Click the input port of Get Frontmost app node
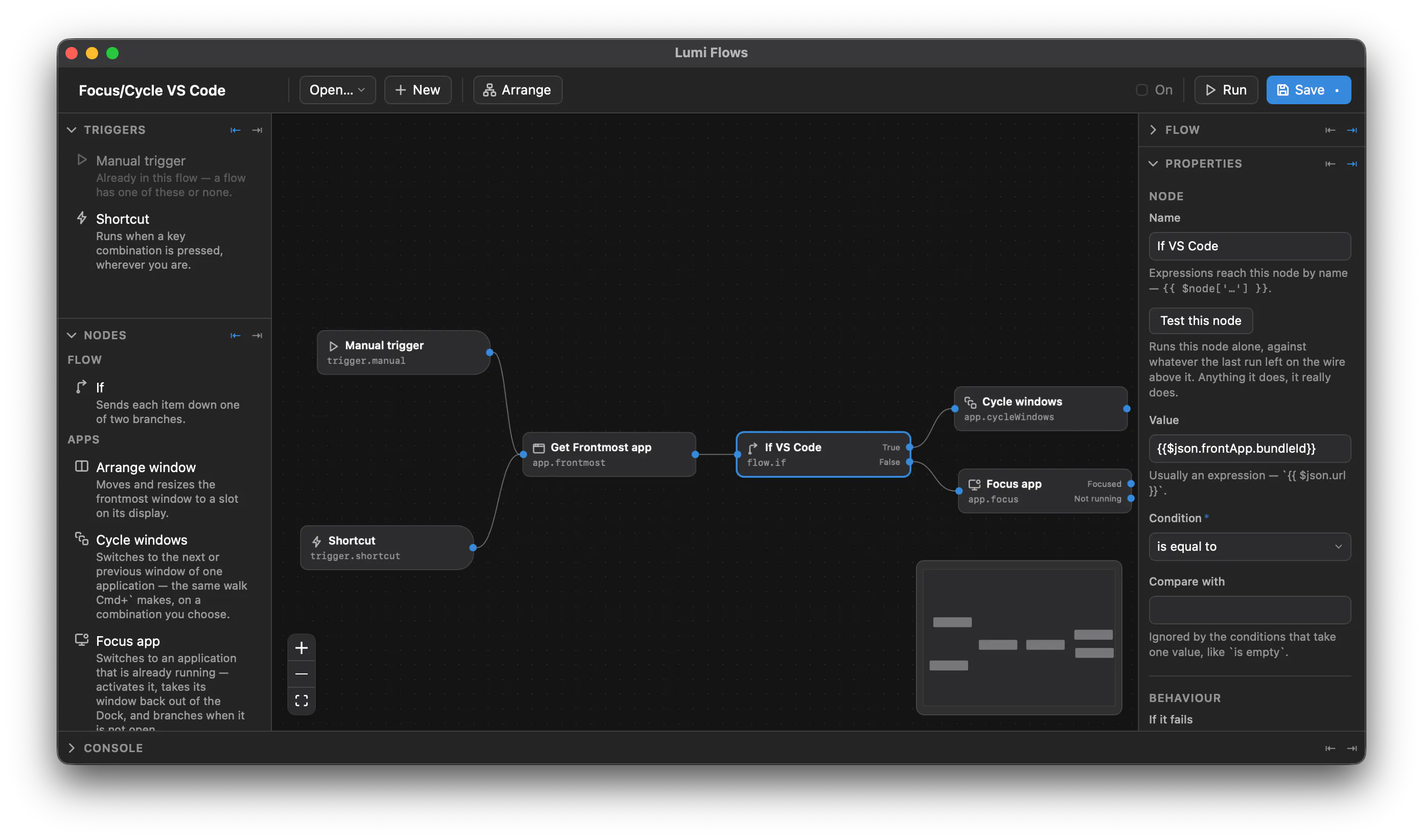The image size is (1423, 840). (x=523, y=455)
